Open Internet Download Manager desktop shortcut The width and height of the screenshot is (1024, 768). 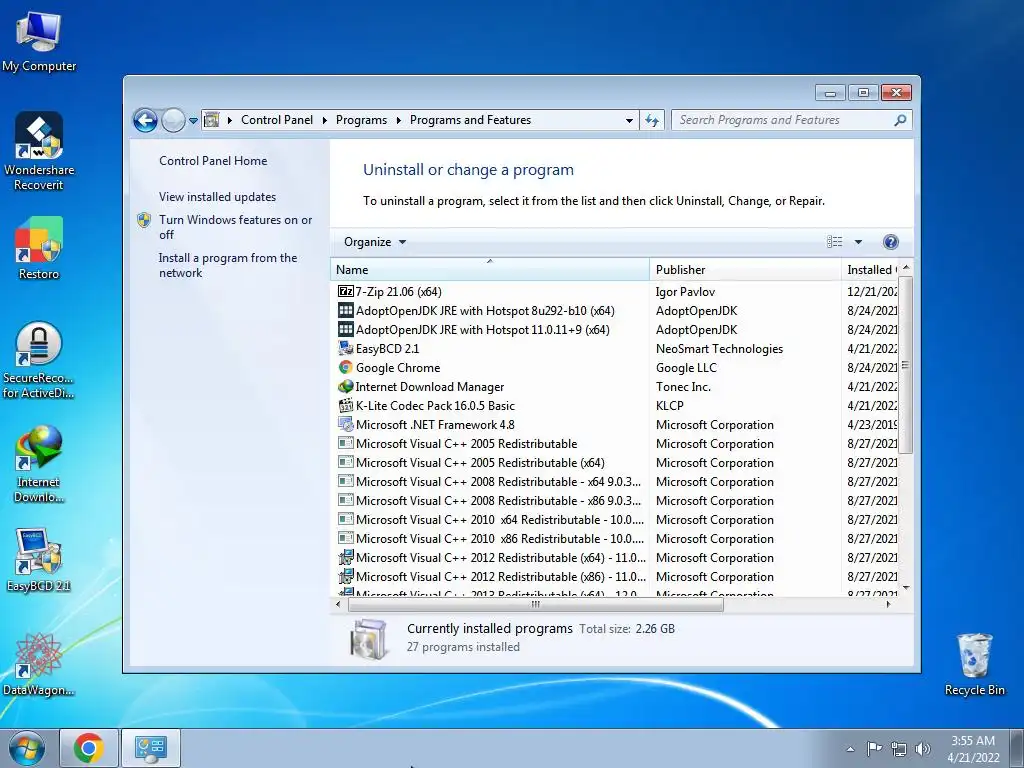tap(39, 464)
